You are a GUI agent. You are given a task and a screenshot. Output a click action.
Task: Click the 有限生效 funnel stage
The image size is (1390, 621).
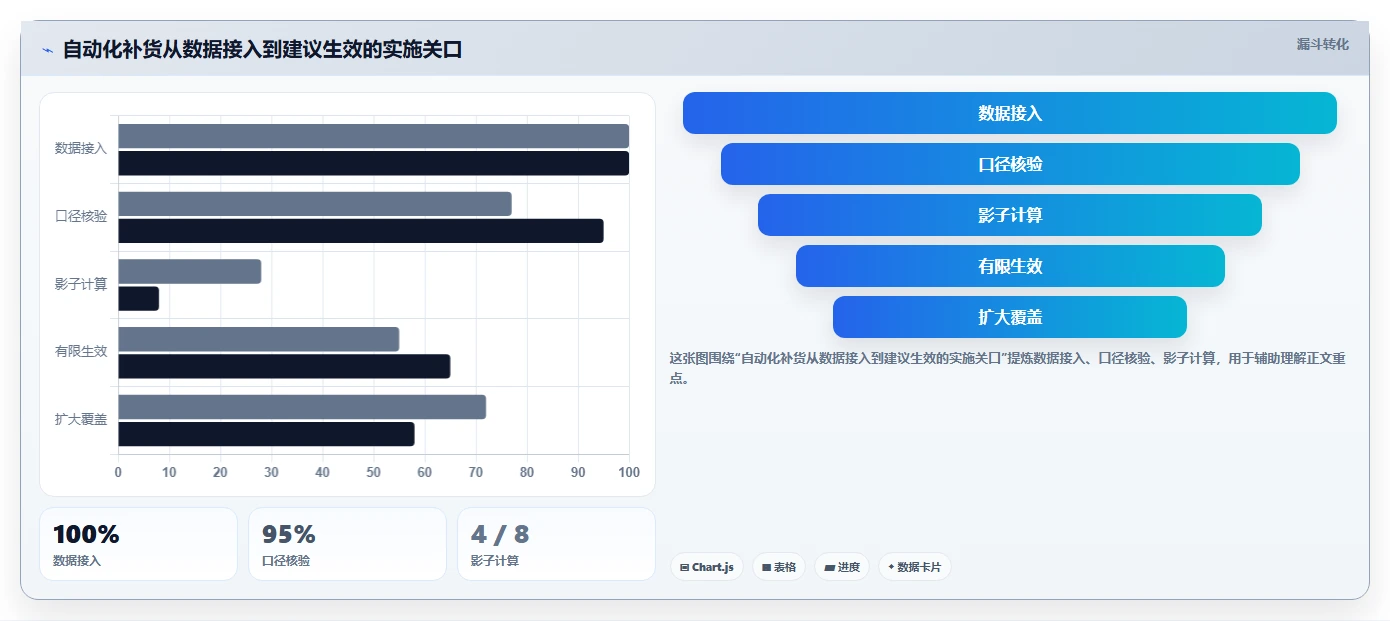(x=1010, y=266)
